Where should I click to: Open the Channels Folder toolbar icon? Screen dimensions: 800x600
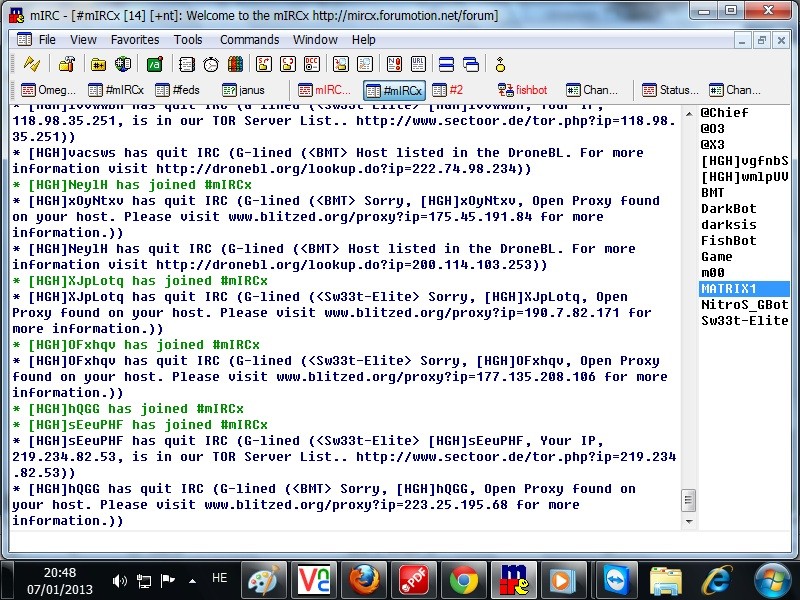98,64
